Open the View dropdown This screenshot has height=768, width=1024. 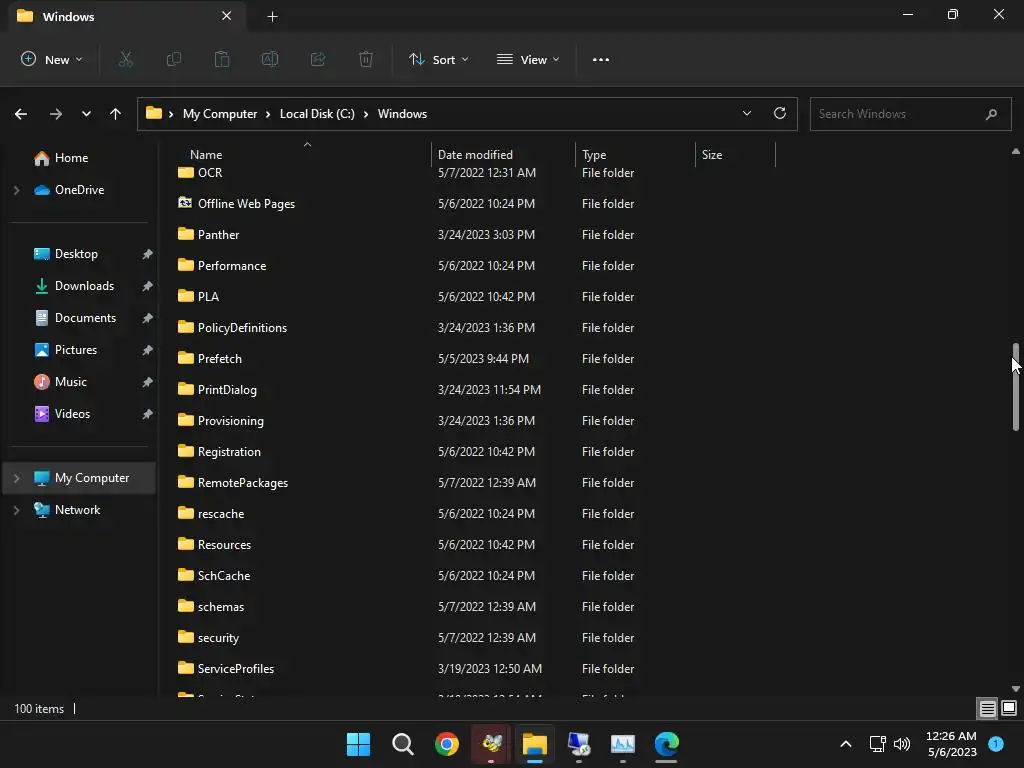(x=528, y=59)
